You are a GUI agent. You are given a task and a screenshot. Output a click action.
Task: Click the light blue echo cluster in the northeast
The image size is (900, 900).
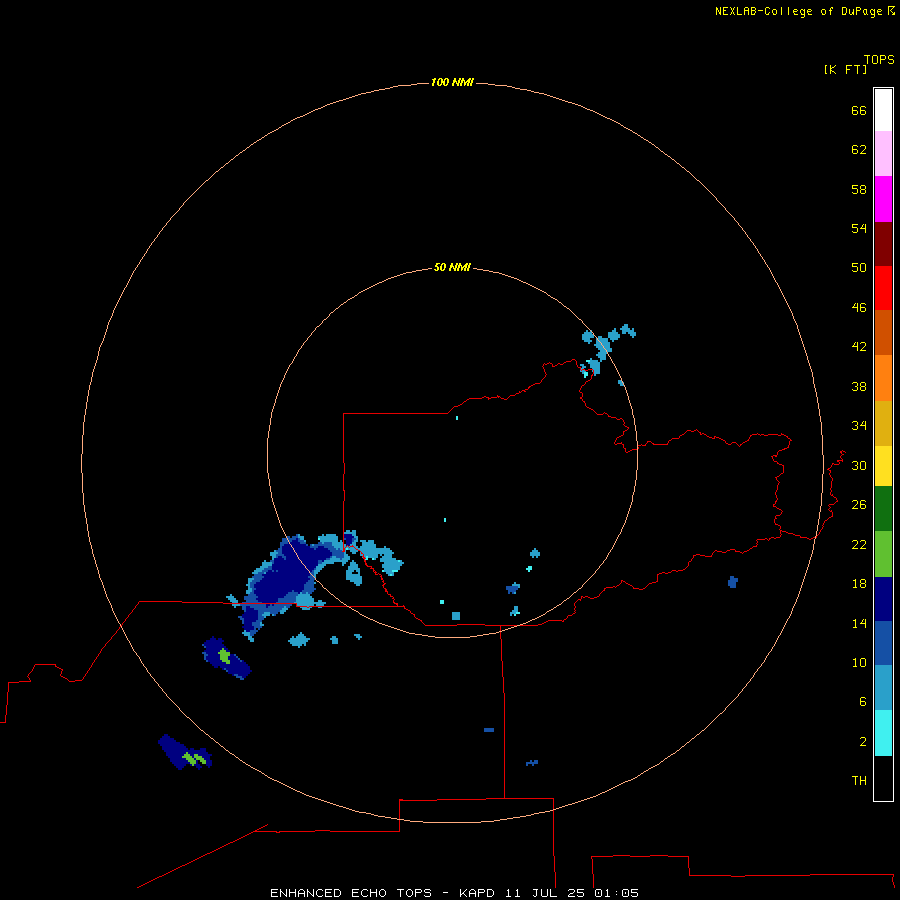[x=606, y=349]
